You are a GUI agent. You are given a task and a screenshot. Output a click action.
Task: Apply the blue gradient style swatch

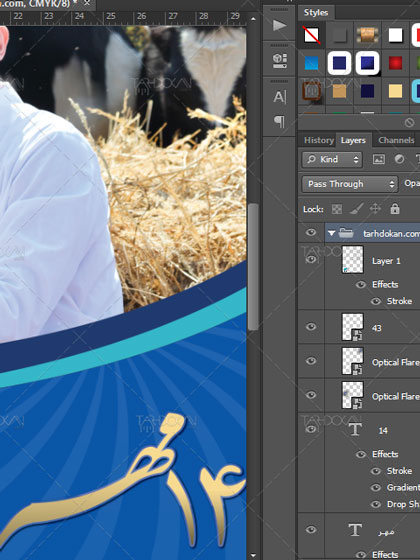pos(311,63)
